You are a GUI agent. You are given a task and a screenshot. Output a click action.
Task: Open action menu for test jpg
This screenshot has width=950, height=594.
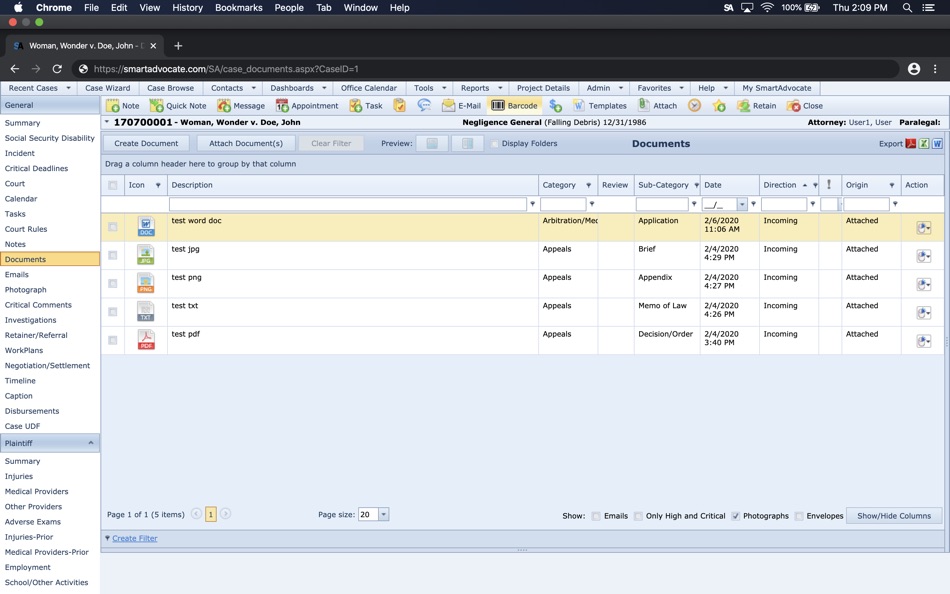(923, 256)
